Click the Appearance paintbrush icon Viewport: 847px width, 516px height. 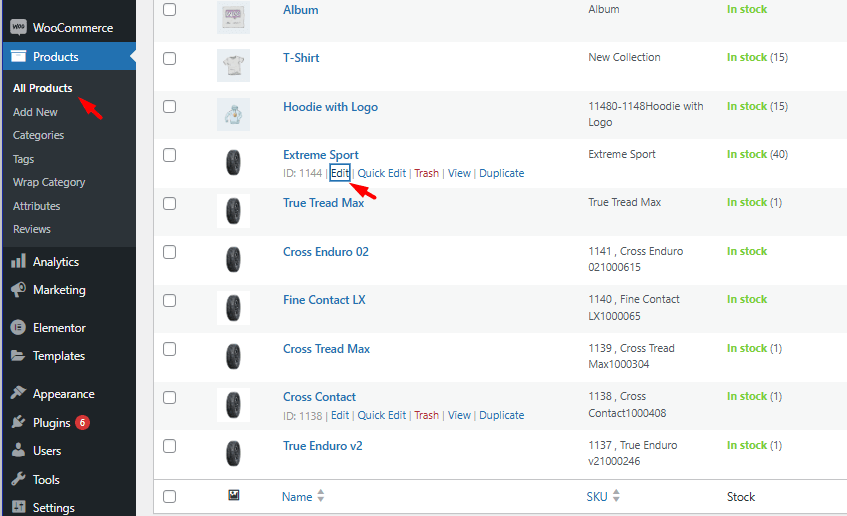point(18,394)
